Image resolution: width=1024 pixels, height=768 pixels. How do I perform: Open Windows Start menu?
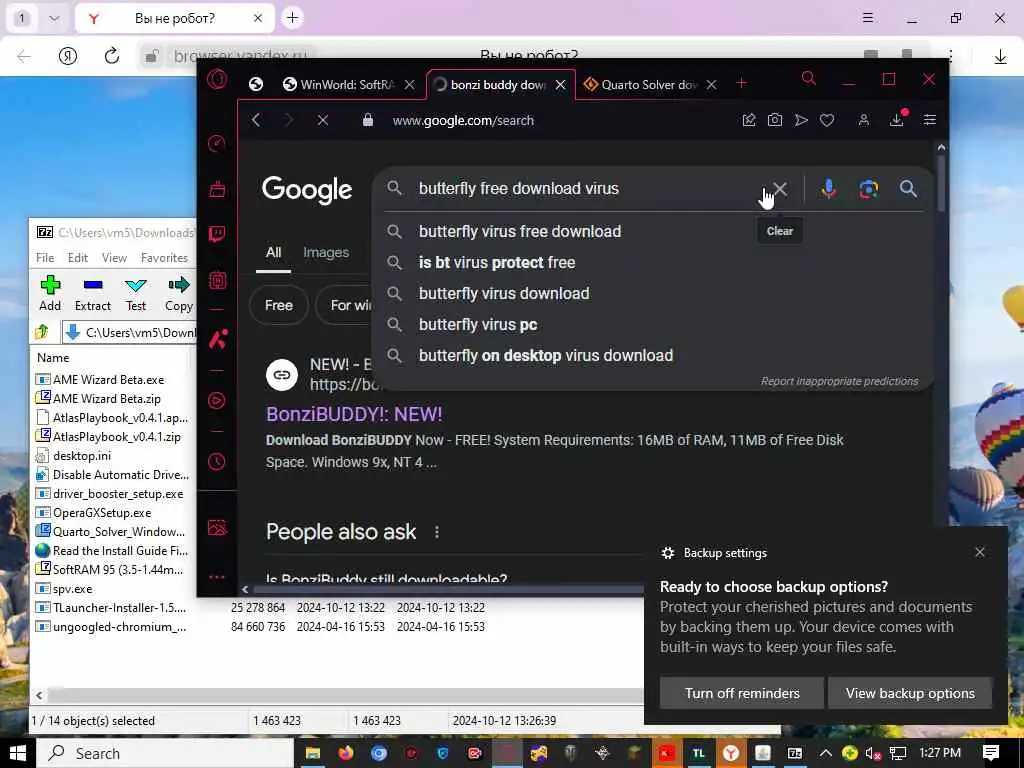tap(17, 754)
